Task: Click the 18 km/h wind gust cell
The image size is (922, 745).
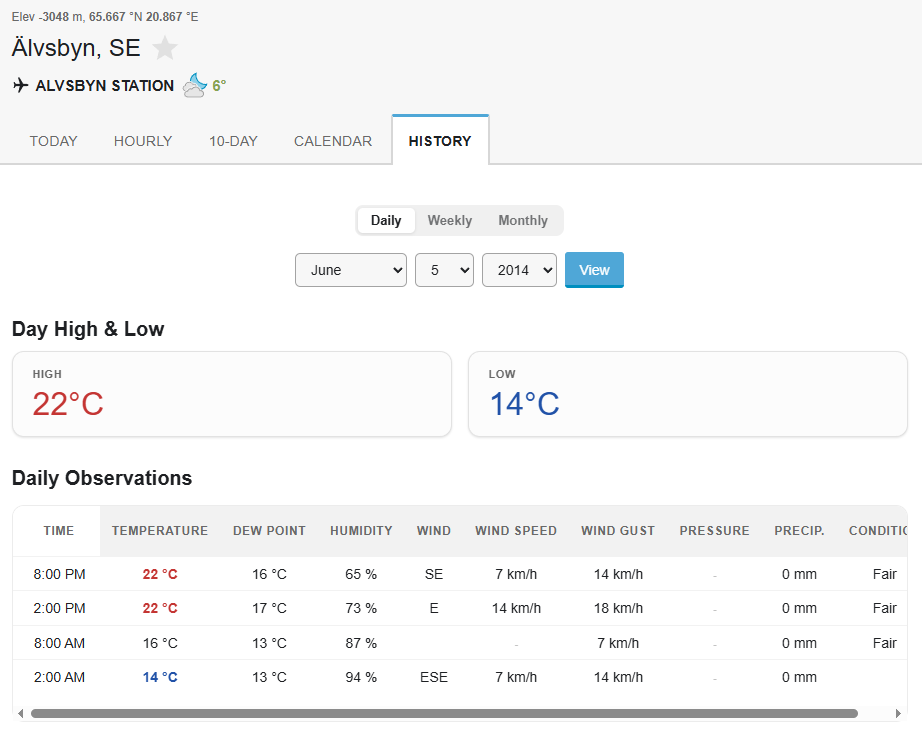Action: [618, 609]
